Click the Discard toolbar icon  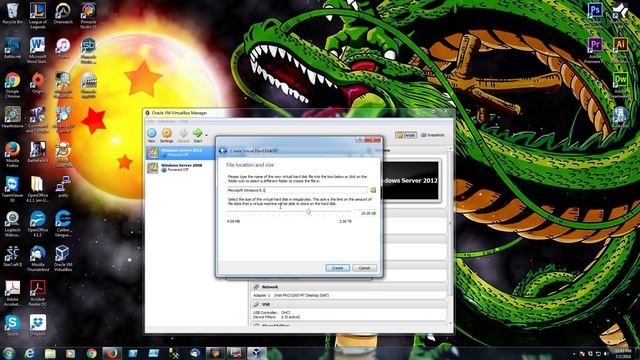[183, 135]
